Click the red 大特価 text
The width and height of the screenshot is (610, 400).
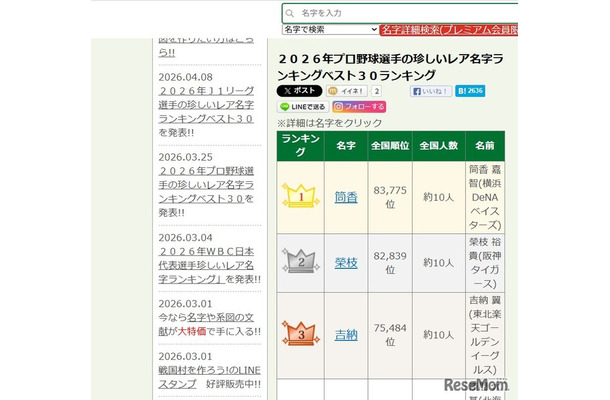(x=192, y=332)
